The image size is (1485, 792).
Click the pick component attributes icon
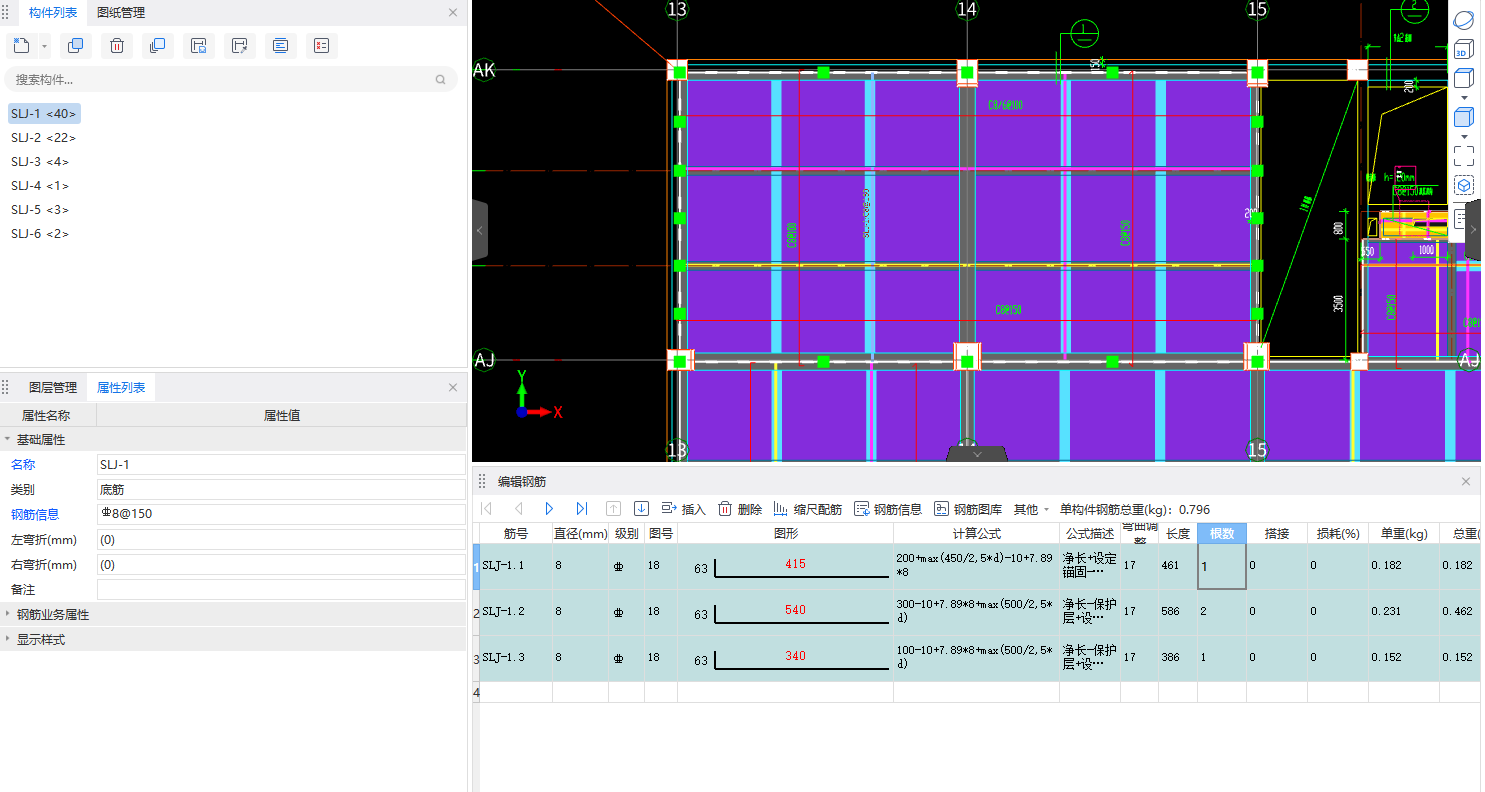pyautogui.click(x=239, y=45)
